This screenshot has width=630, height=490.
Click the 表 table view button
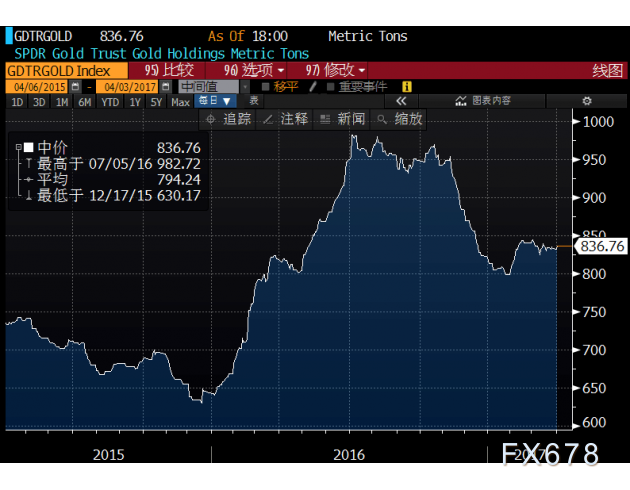[254, 100]
